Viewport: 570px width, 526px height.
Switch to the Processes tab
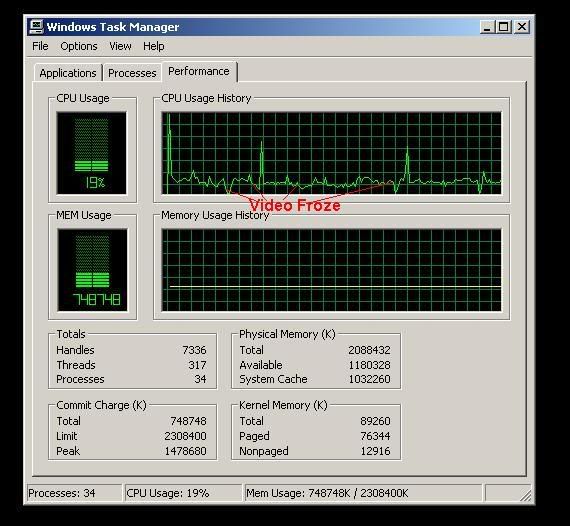click(132, 73)
